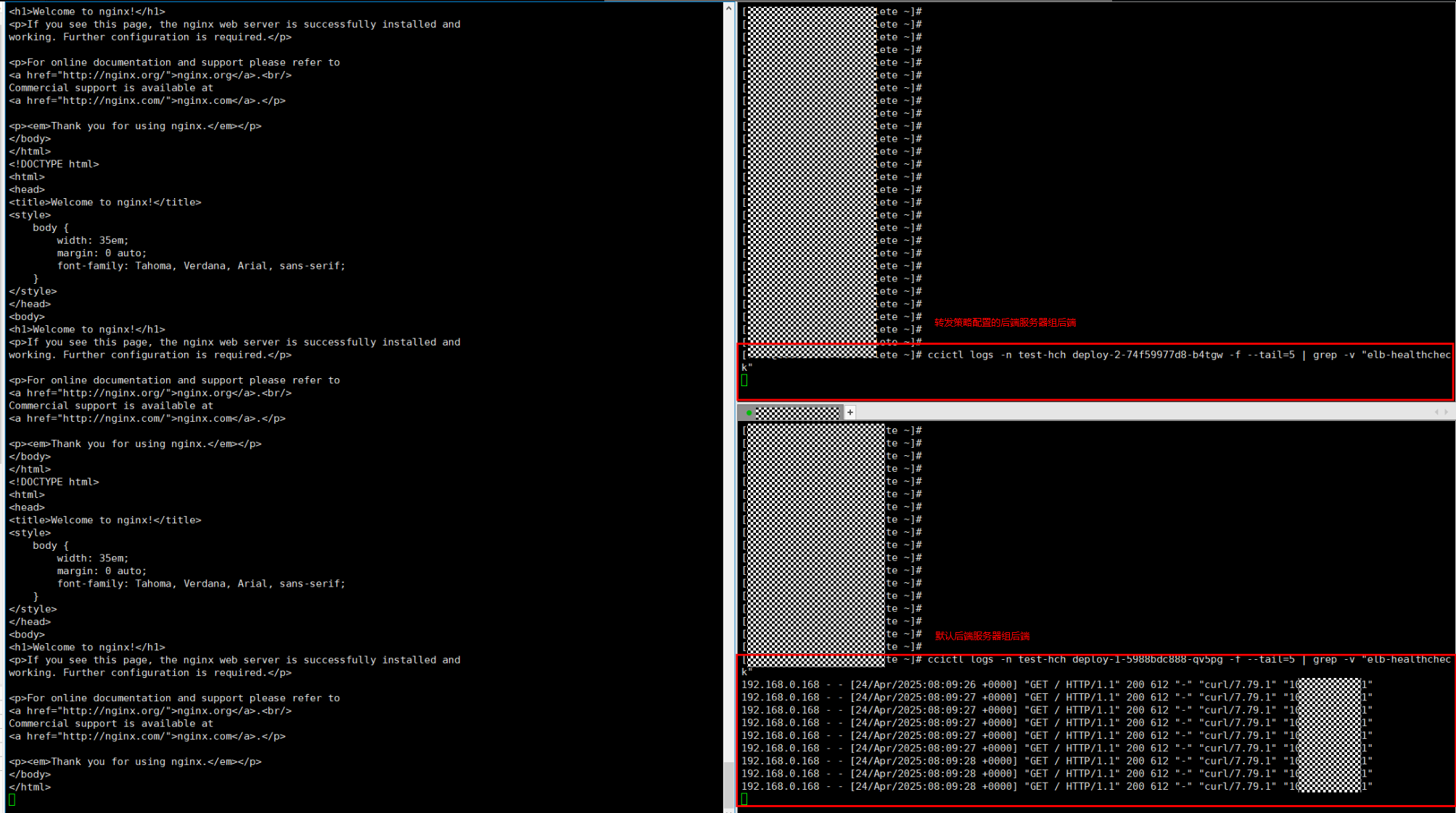The height and width of the screenshot is (813, 1456).
Task: Click the green cursor under the last </html> line
Action: point(12,800)
